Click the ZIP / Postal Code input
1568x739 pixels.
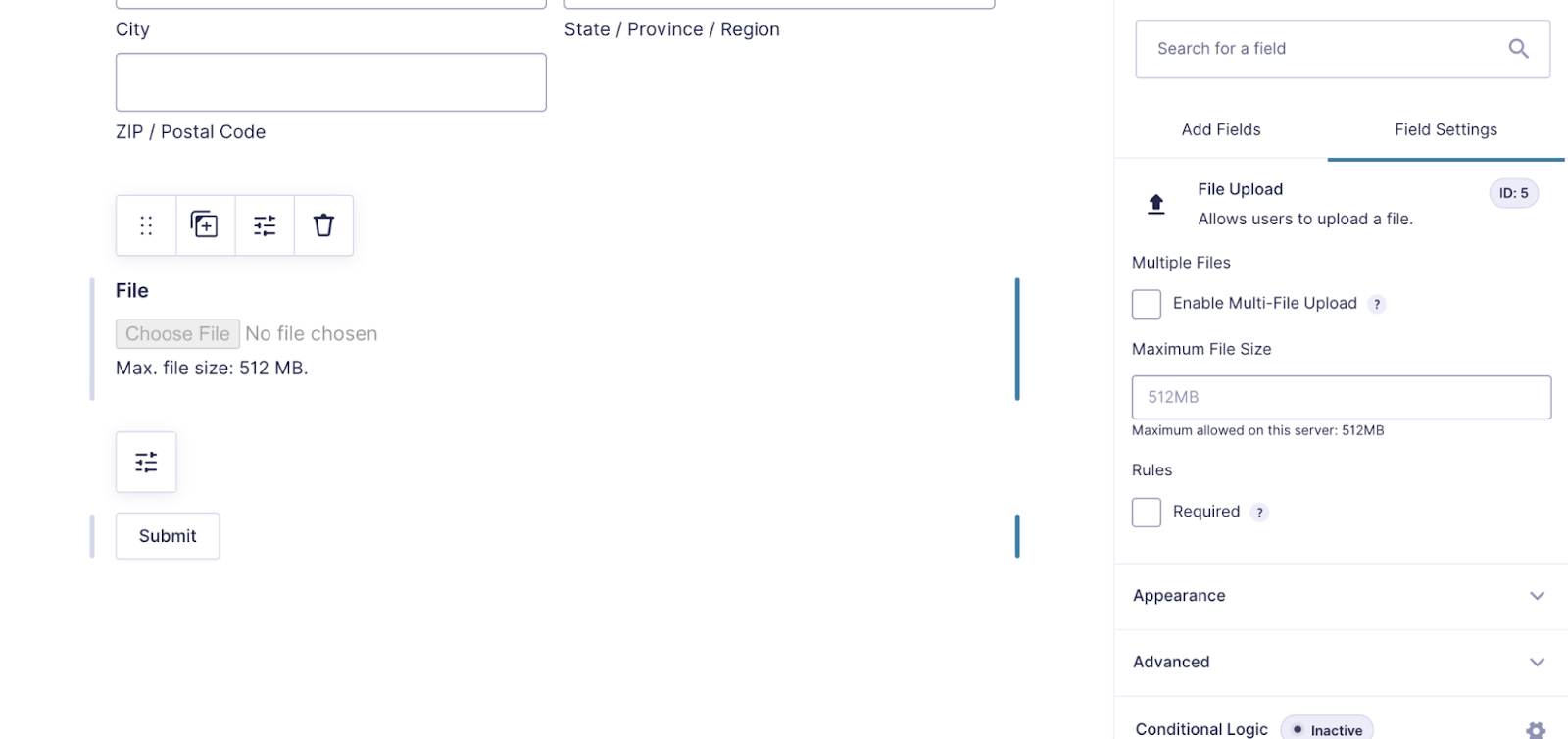[330, 82]
